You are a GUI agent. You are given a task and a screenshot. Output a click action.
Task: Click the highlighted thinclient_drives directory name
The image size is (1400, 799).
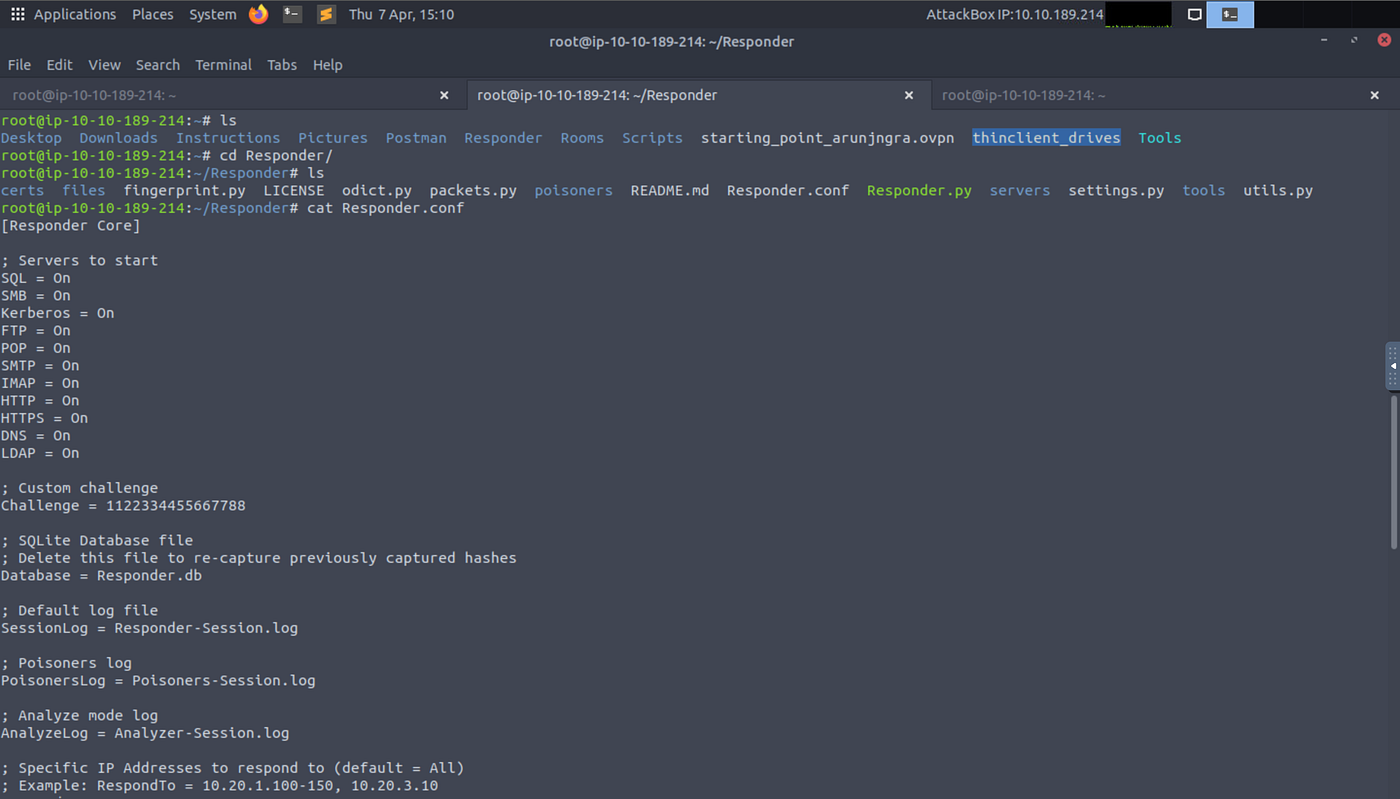1046,138
